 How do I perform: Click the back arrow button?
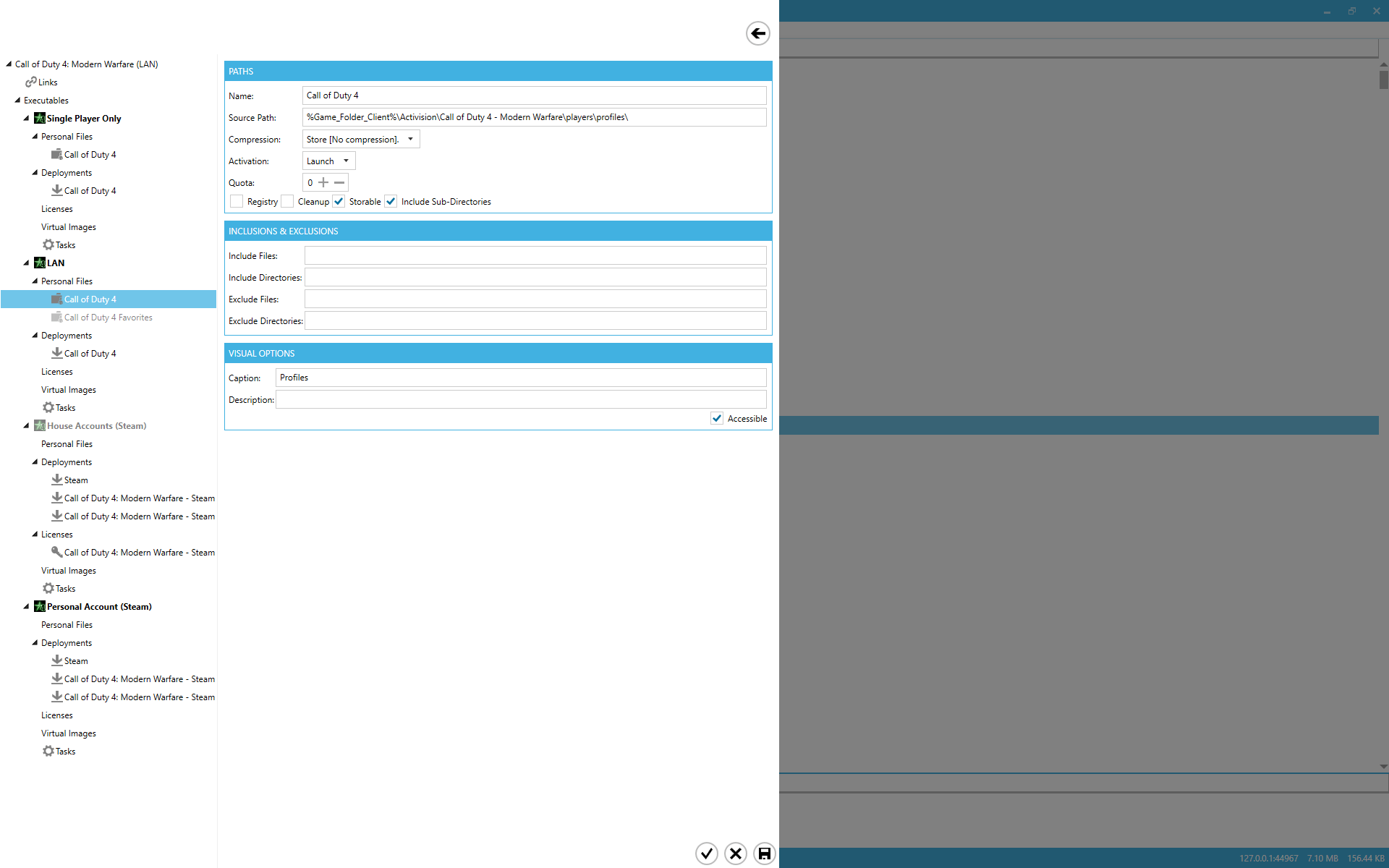tap(757, 33)
